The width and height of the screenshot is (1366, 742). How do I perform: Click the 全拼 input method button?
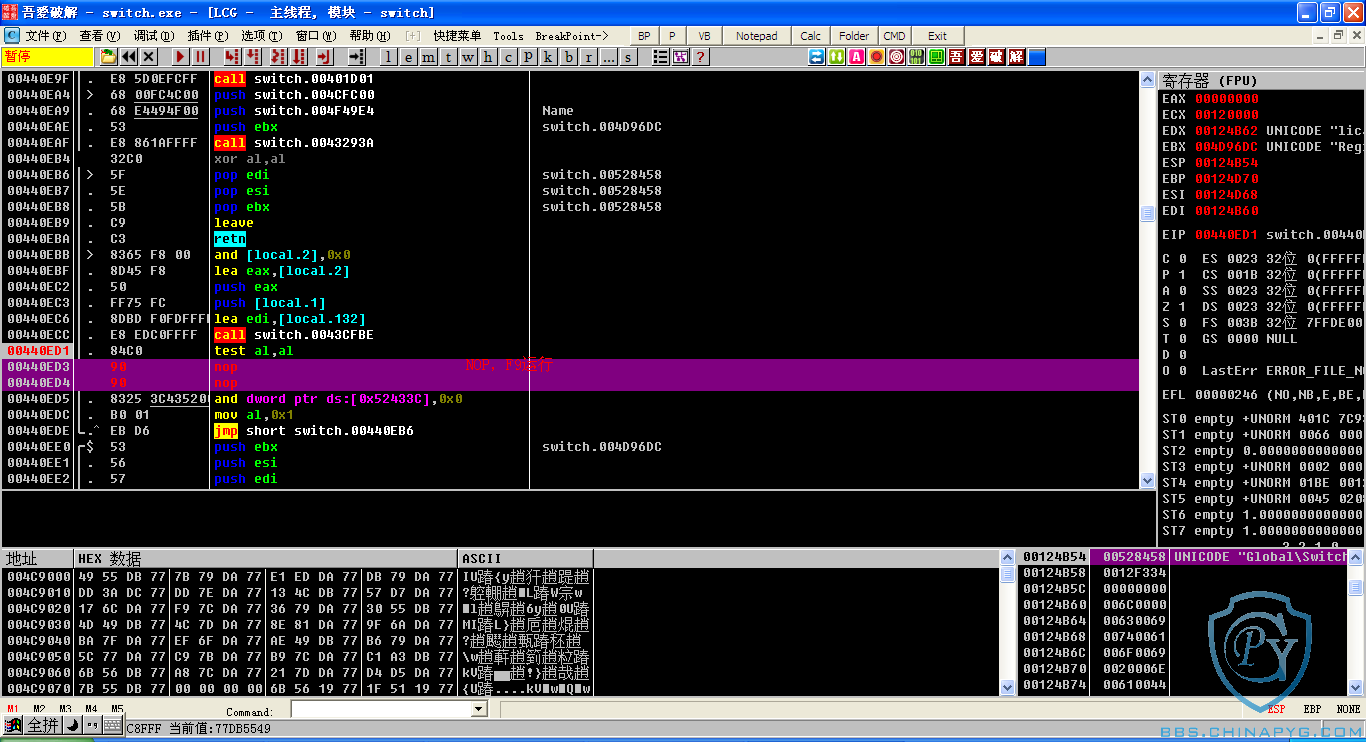coord(43,725)
